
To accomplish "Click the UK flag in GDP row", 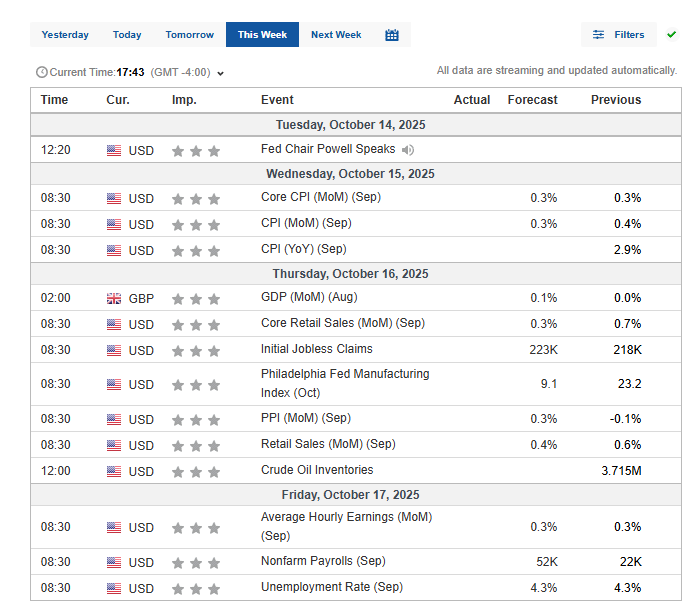I will click(x=114, y=298).
